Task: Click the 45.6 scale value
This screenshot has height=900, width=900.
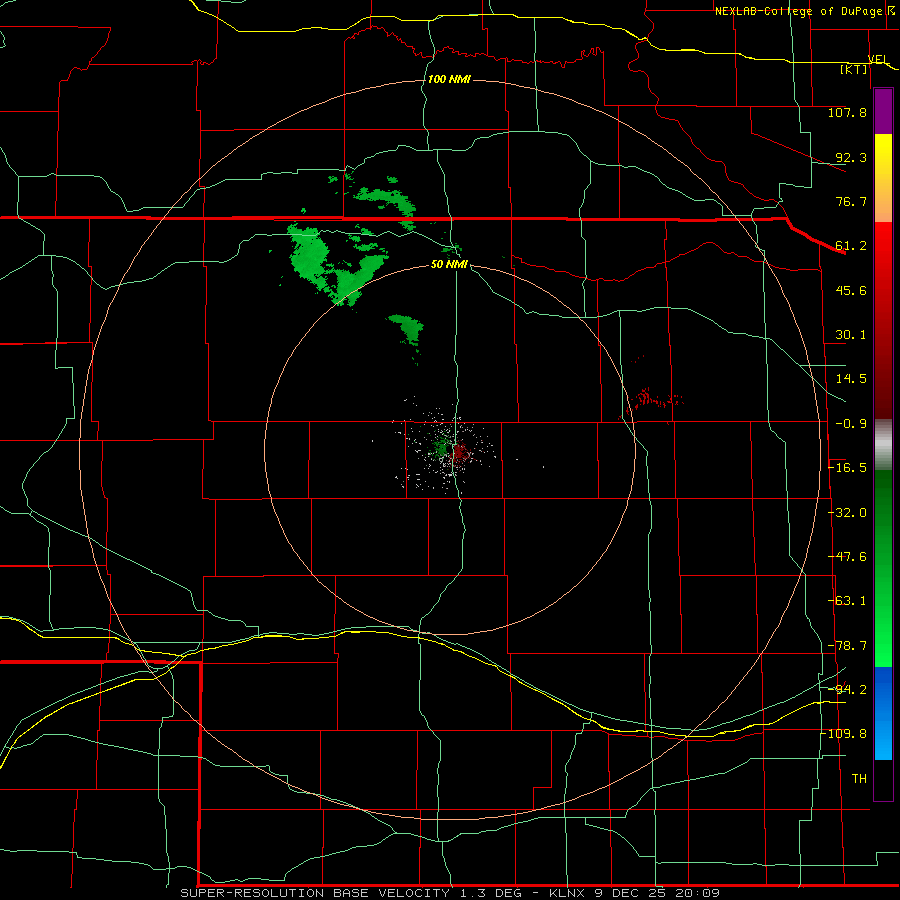Action: coord(851,290)
